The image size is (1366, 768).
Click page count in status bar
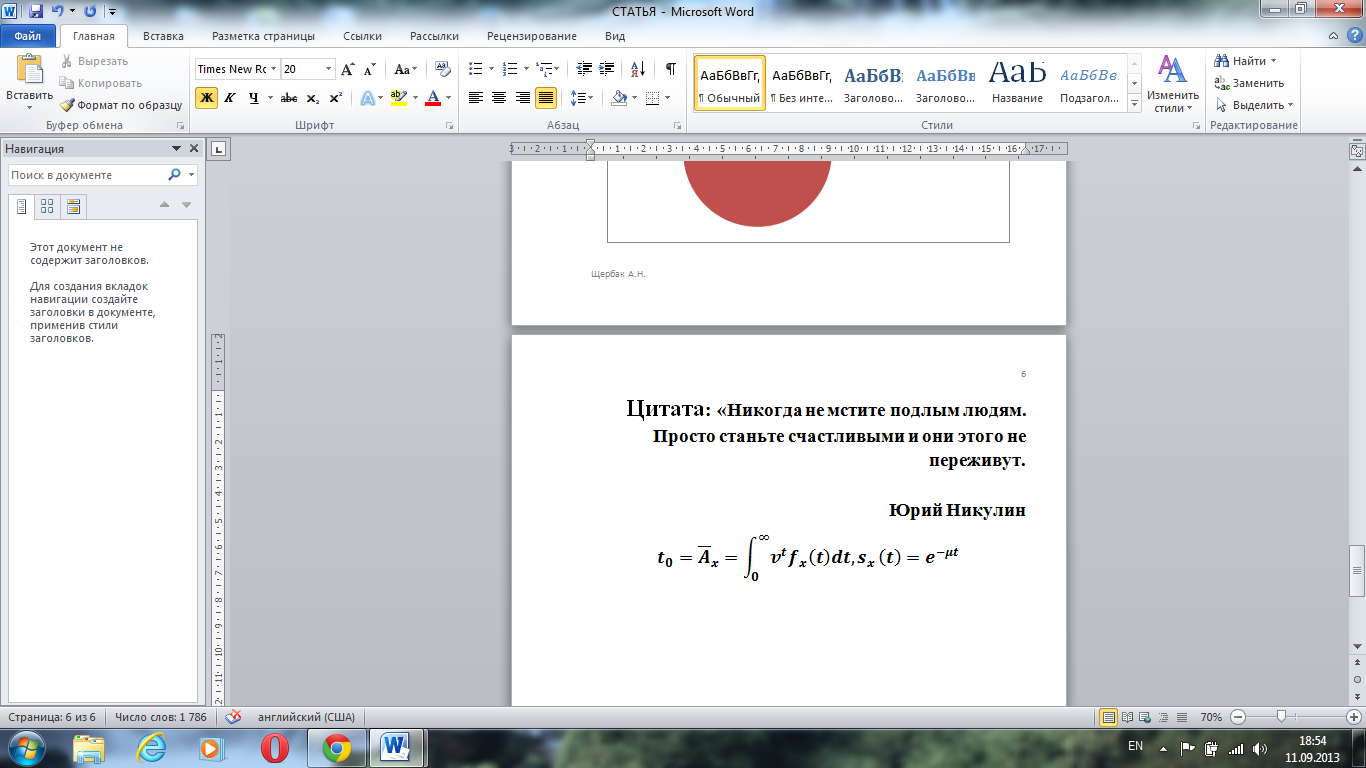click(51, 717)
